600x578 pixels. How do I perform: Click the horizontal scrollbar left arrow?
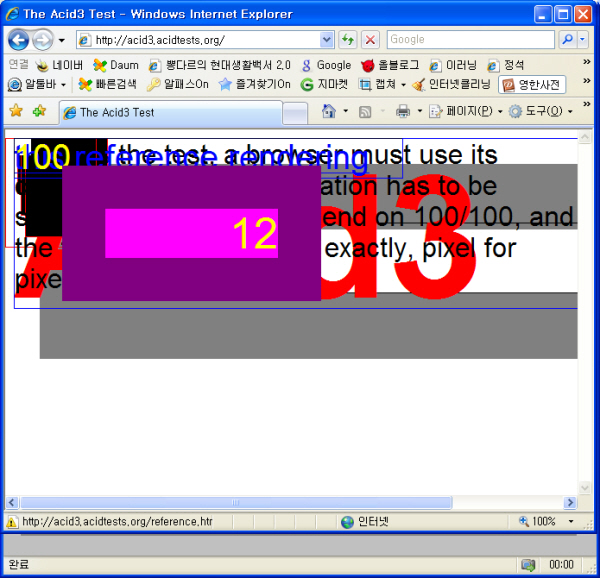pyautogui.click(x=12, y=502)
